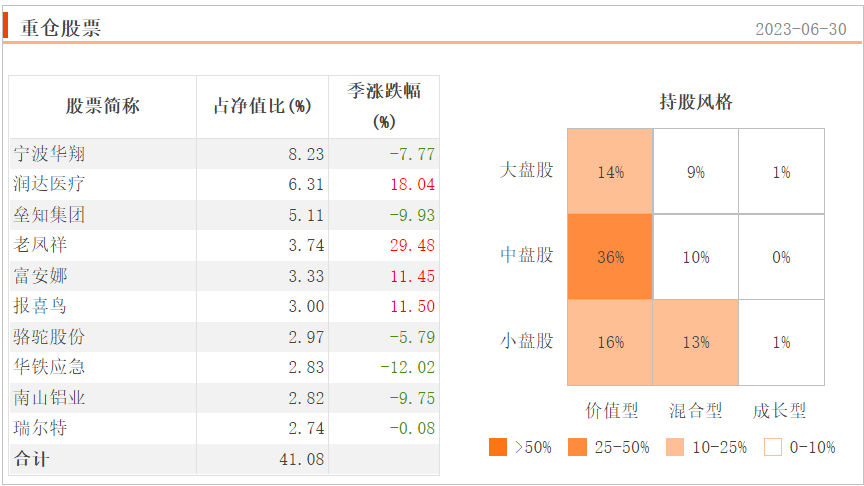Click the 16% small-cap value cell

coord(610,342)
